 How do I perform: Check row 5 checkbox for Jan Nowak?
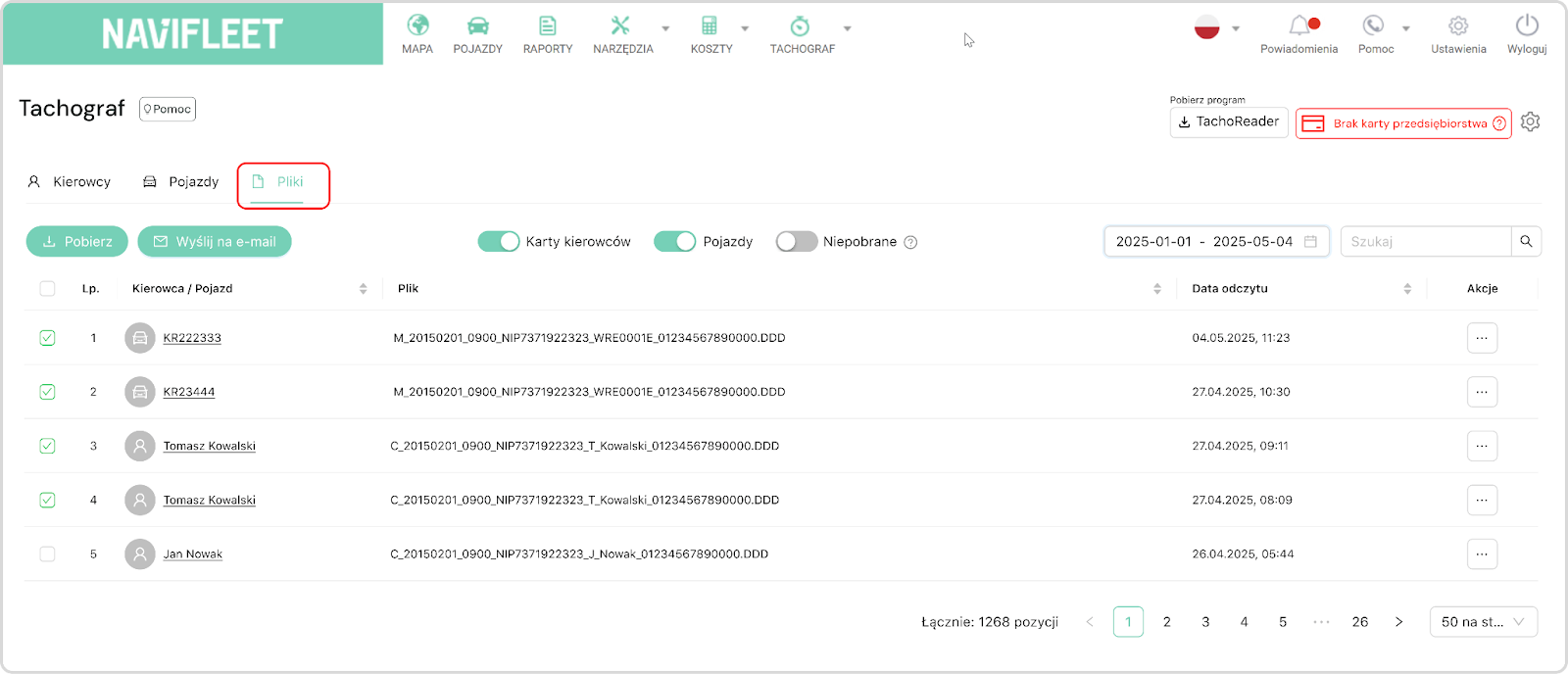47,554
